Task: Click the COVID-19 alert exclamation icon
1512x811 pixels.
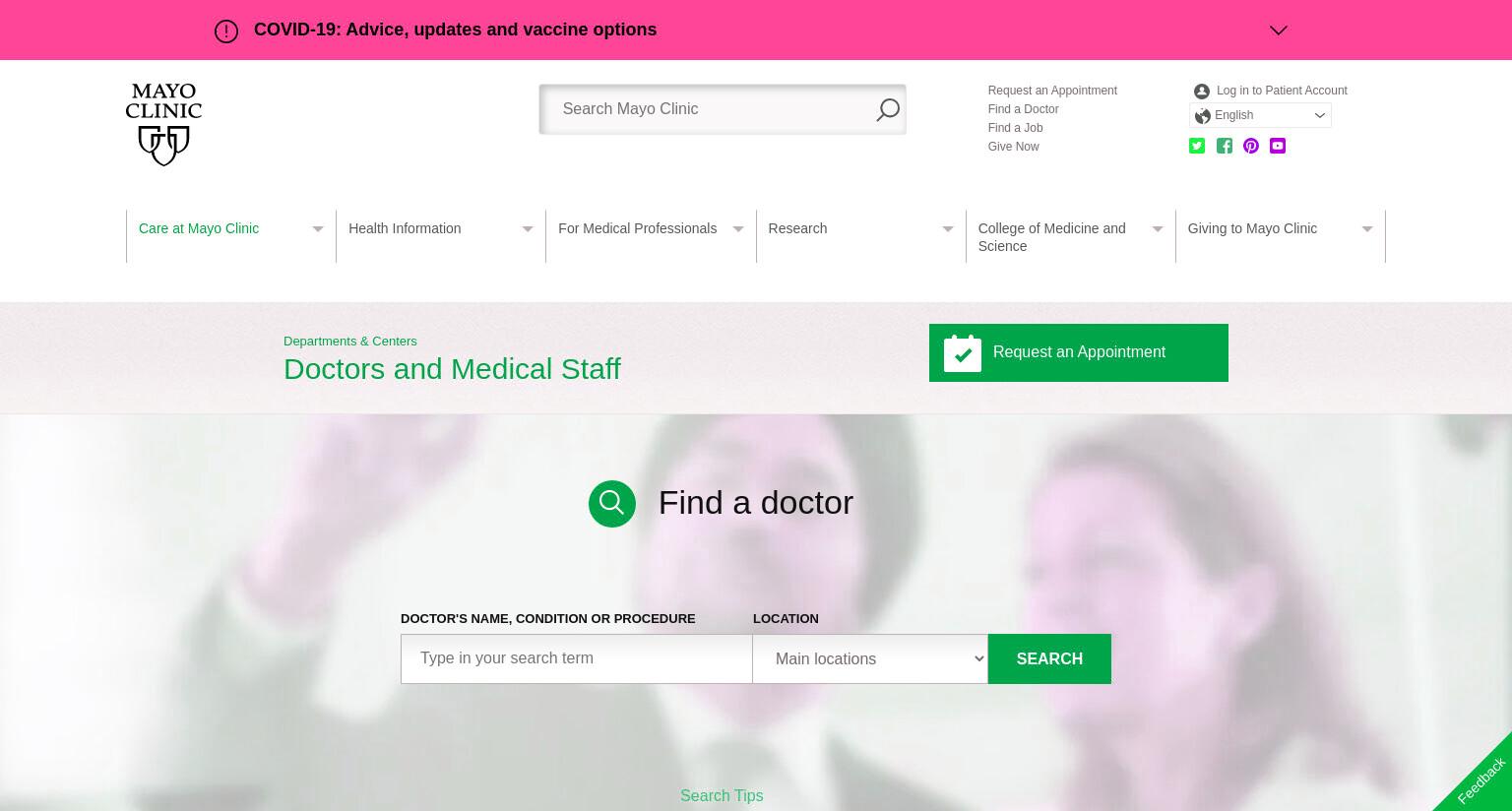Action: pyautogui.click(x=226, y=31)
